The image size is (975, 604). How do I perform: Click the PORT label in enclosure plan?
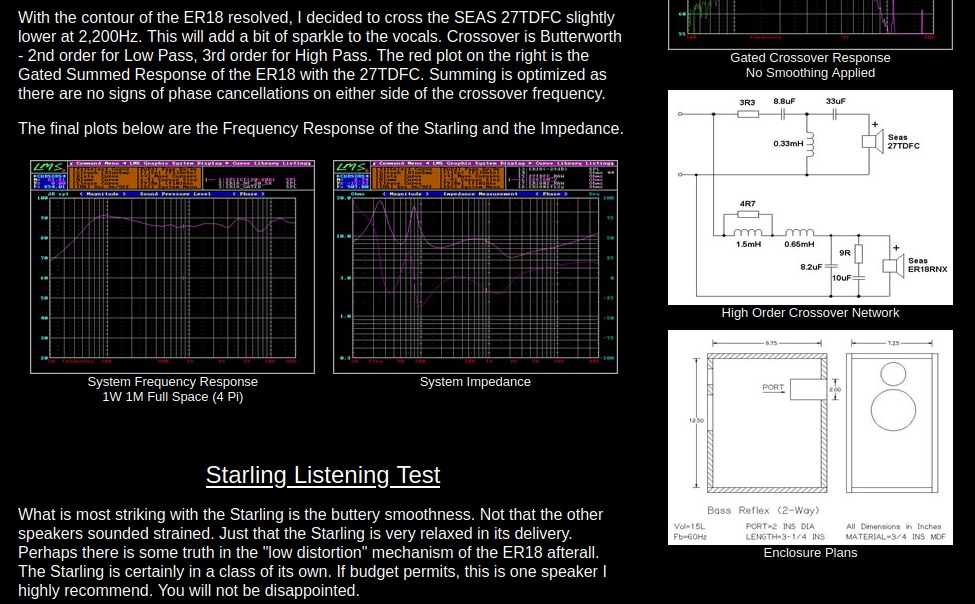(x=773, y=388)
